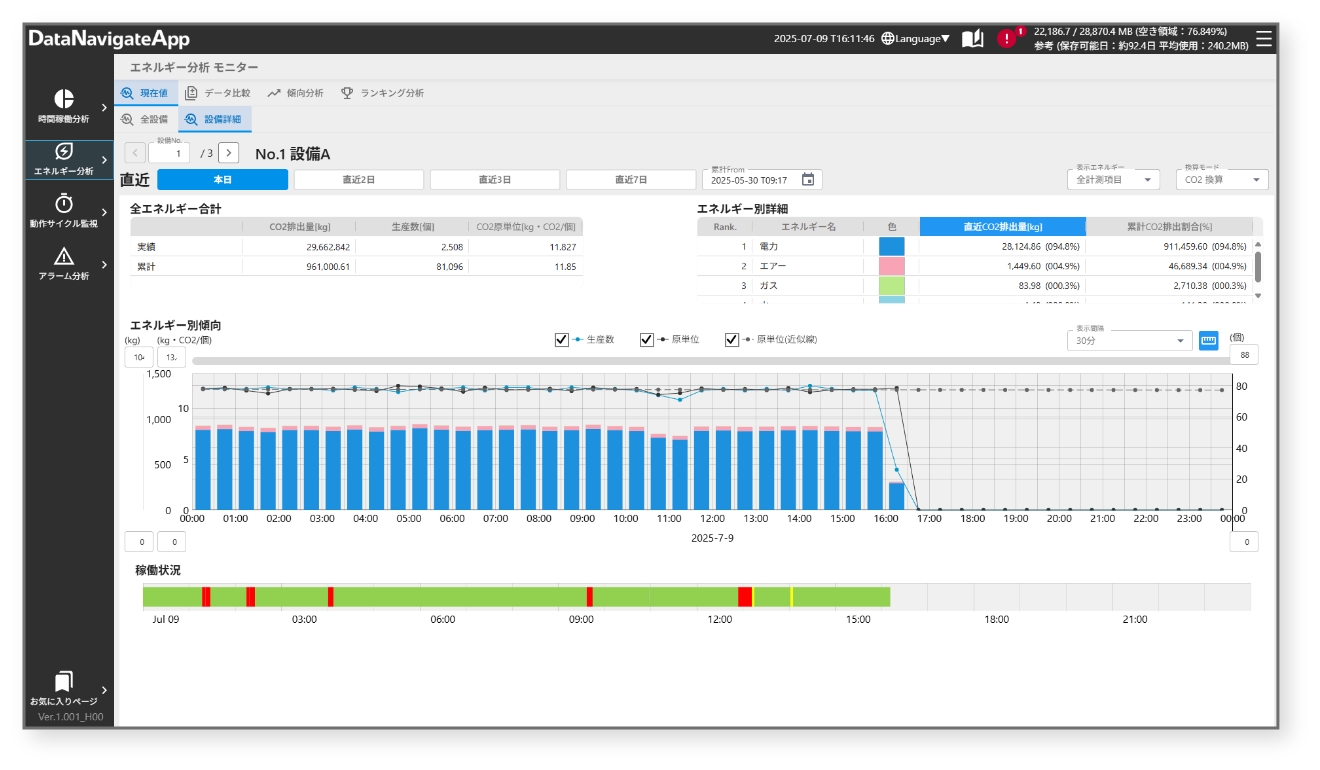Open calendar picker for 累計From date

tap(808, 180)
